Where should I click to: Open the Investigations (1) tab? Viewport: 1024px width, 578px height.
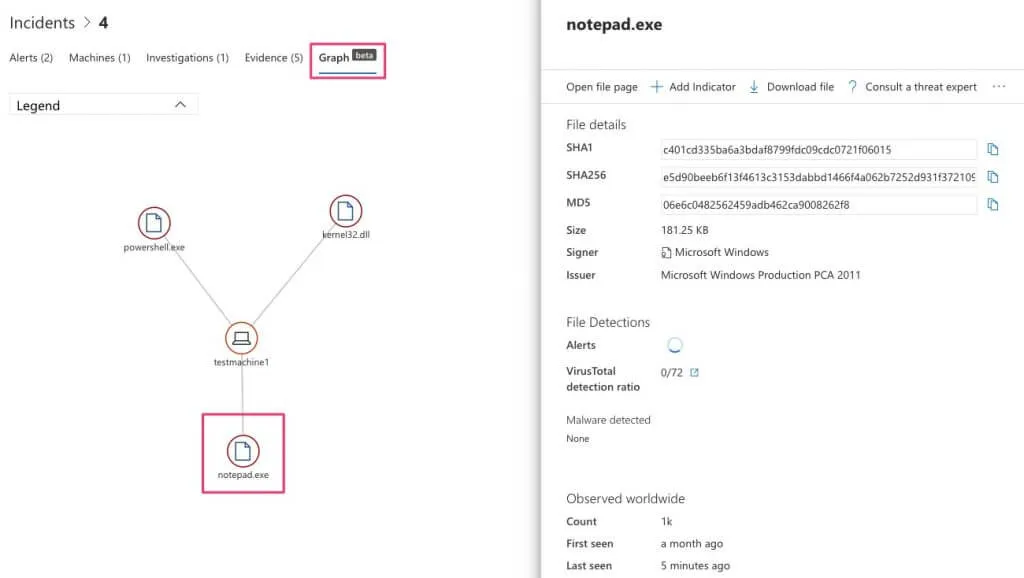pos(187,57)
